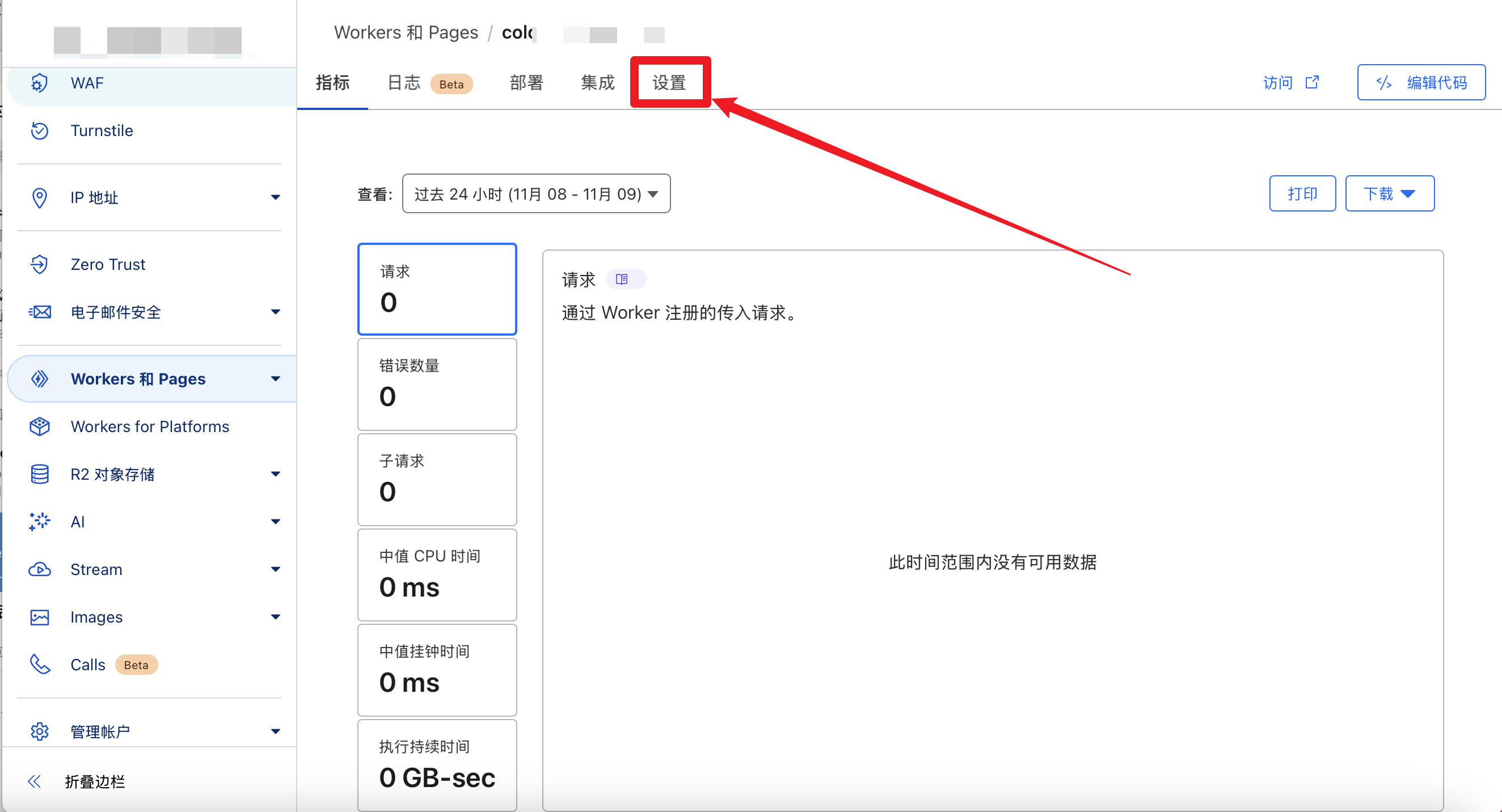
Task: Click the 通过 Worker 注册的传入请求 description
Action: click(x=680, y=313)
